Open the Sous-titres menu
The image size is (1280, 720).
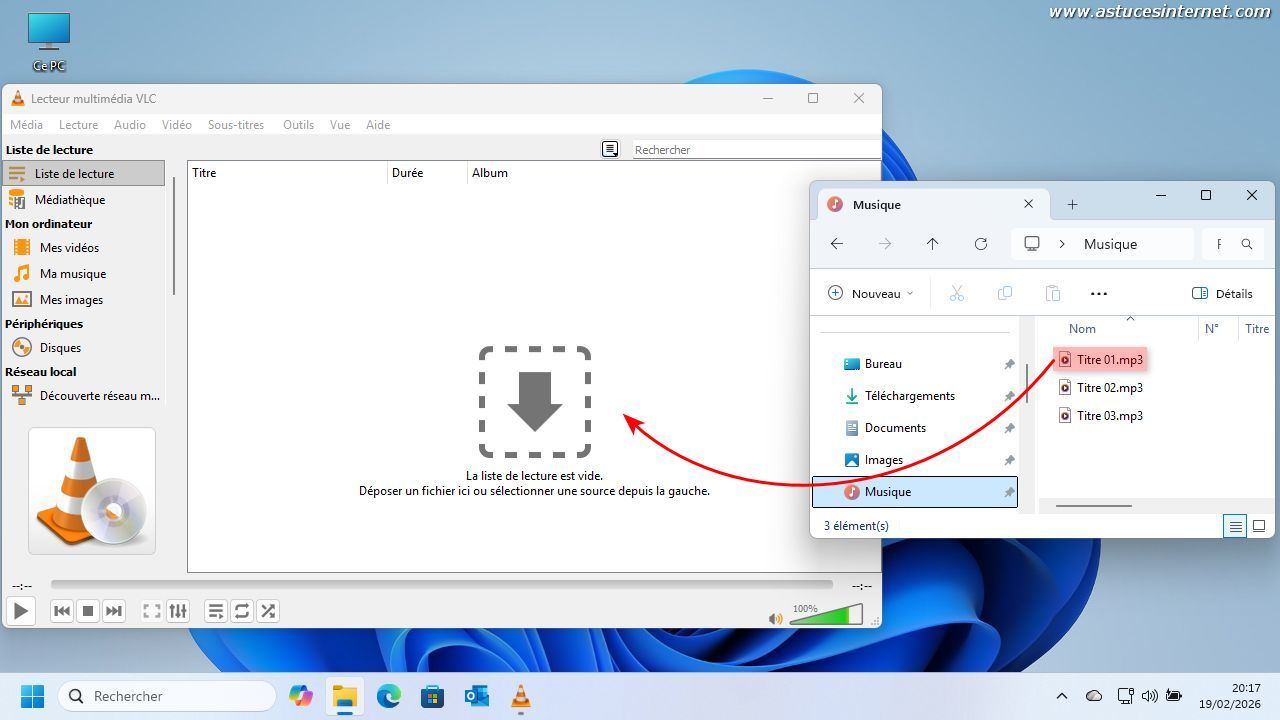(x=236, y=125)
